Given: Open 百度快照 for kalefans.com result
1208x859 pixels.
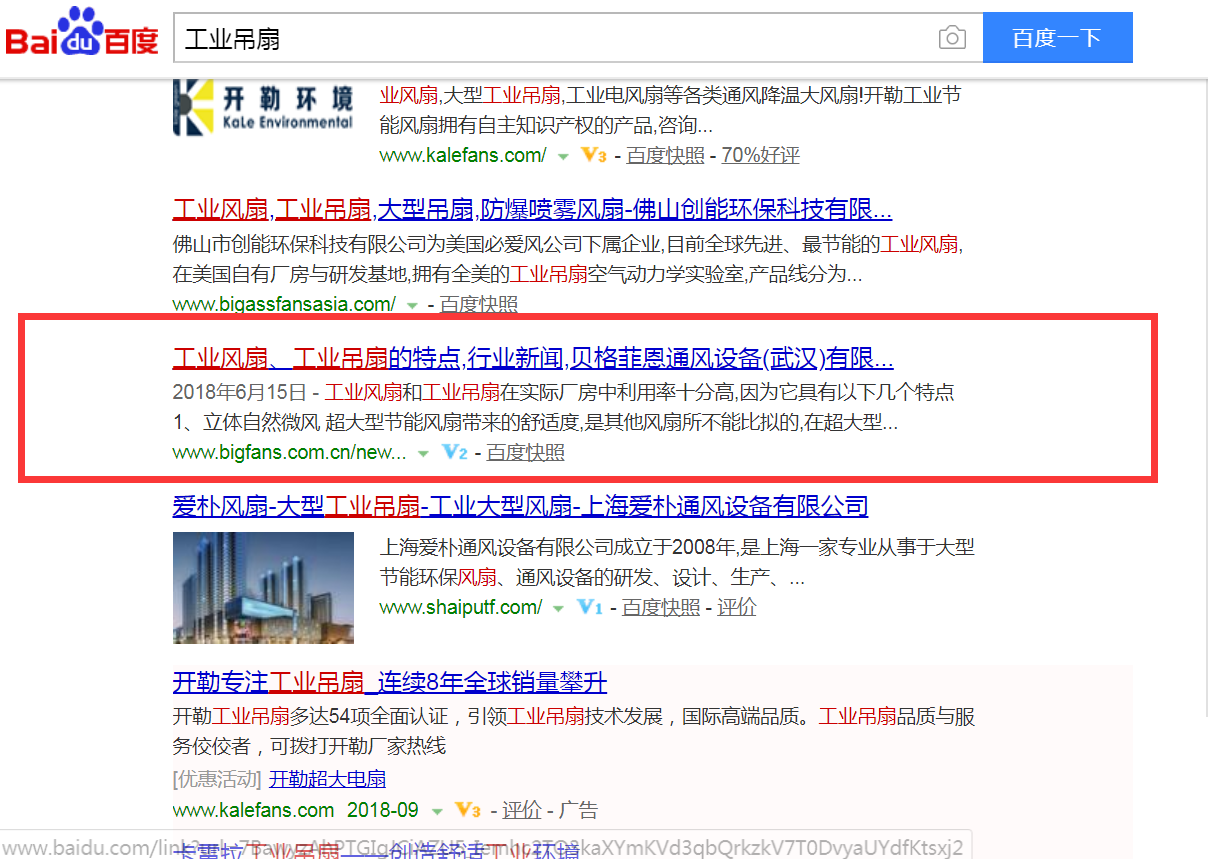Looking at the screenshot, I should pos(666,155).
